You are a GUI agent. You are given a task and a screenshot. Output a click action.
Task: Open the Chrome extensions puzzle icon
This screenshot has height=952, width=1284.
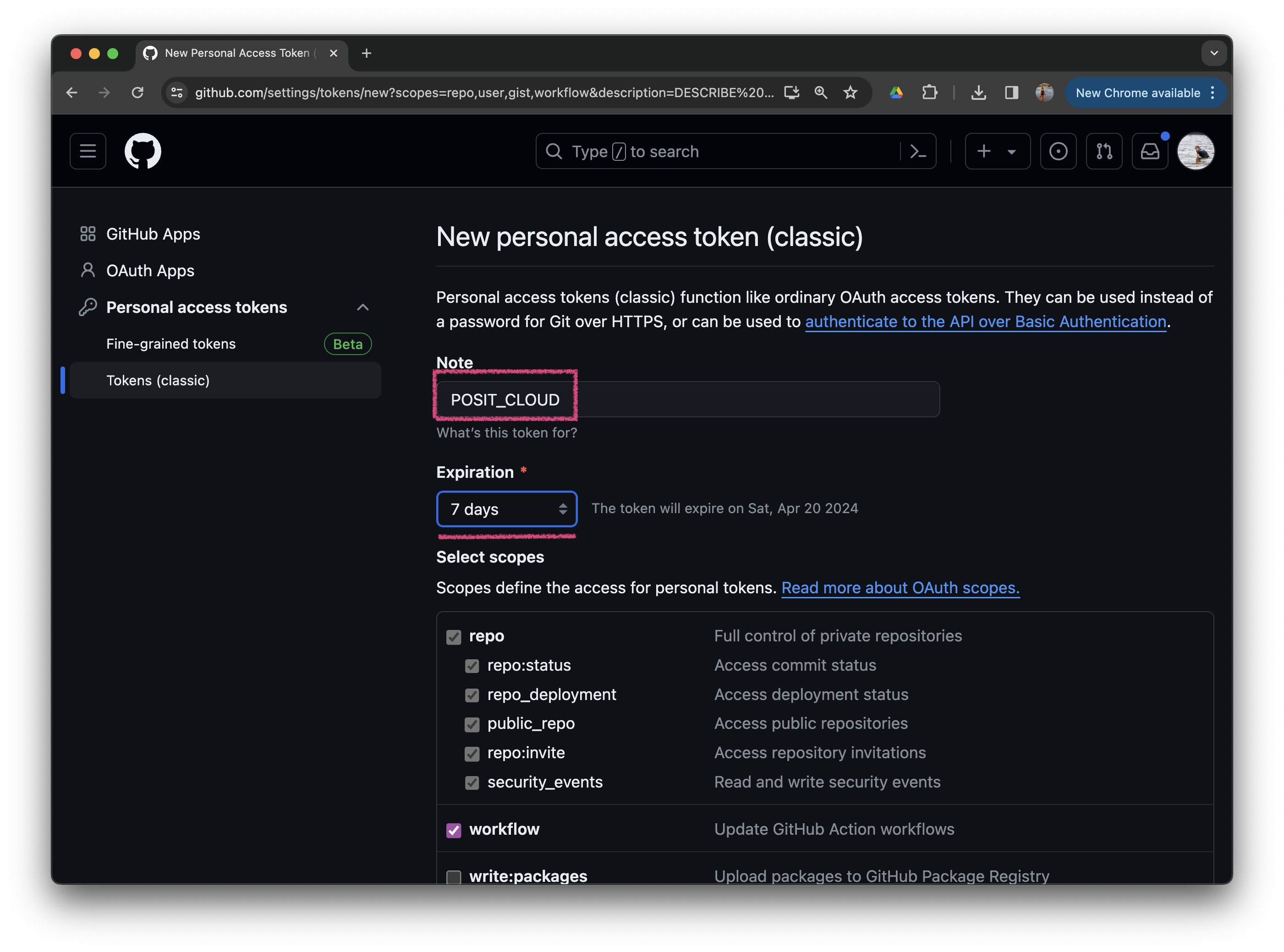click(x=930, y=92)
